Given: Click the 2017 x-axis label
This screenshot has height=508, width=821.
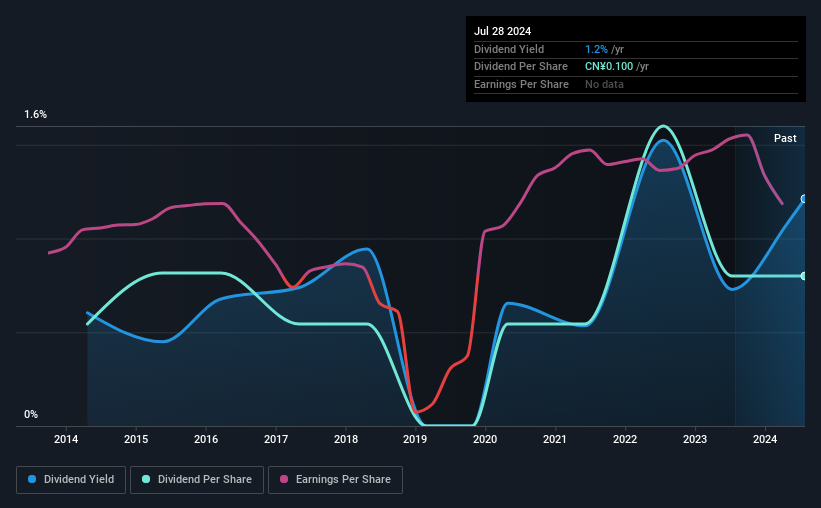Looking at the screenshot, I should coord(276,439).
